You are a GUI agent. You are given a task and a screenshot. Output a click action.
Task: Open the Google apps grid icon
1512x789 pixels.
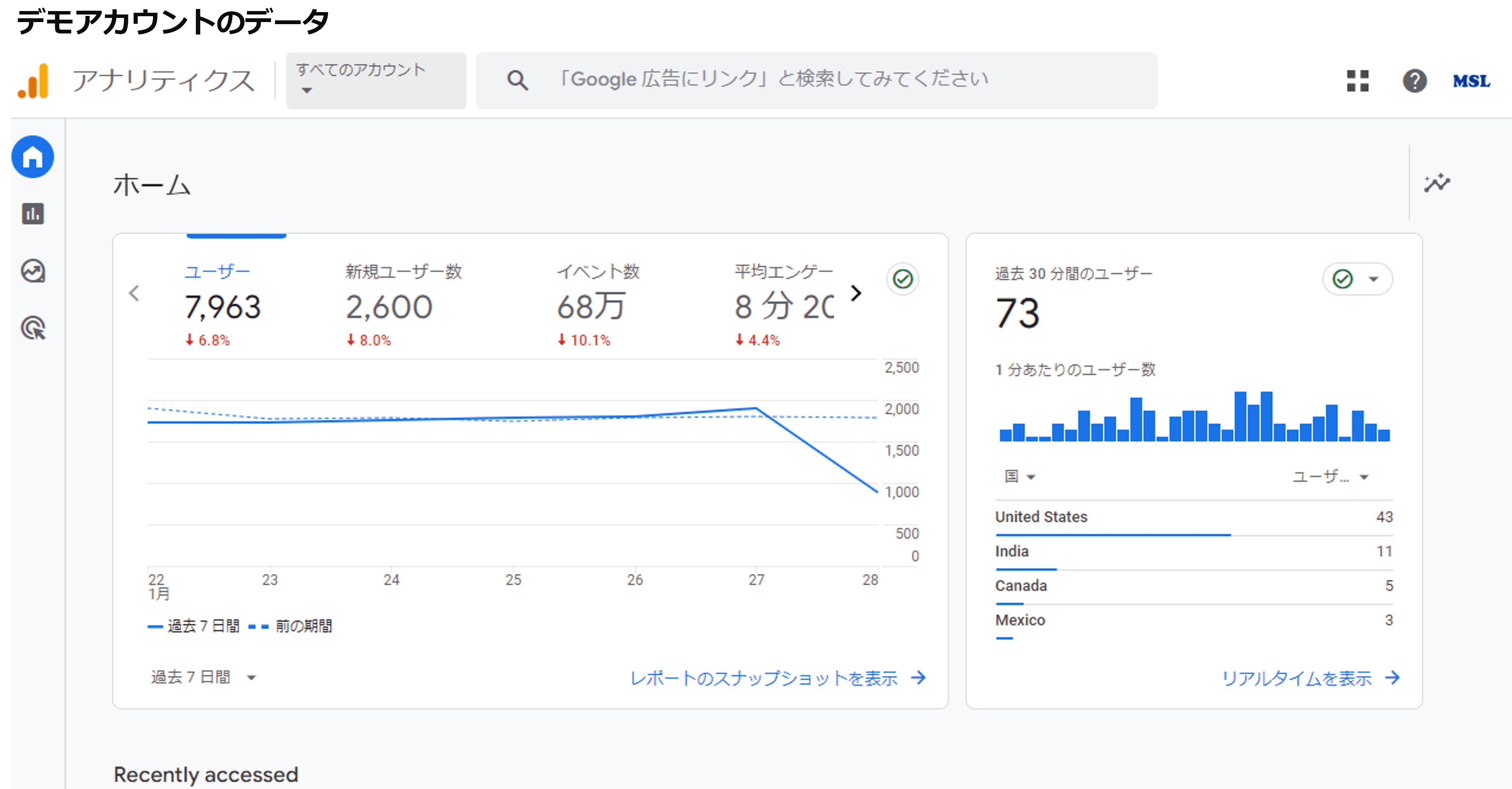1357,80
